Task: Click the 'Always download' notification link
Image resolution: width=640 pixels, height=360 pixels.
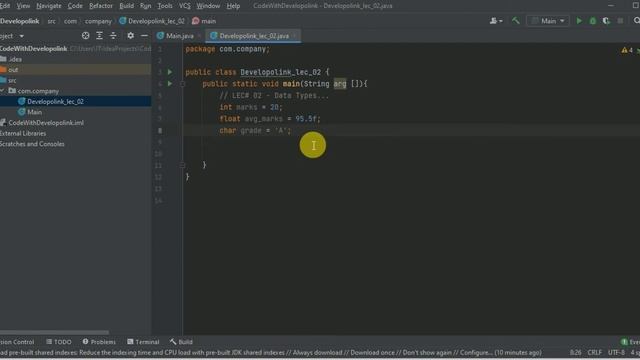Action: coord(317,352)
